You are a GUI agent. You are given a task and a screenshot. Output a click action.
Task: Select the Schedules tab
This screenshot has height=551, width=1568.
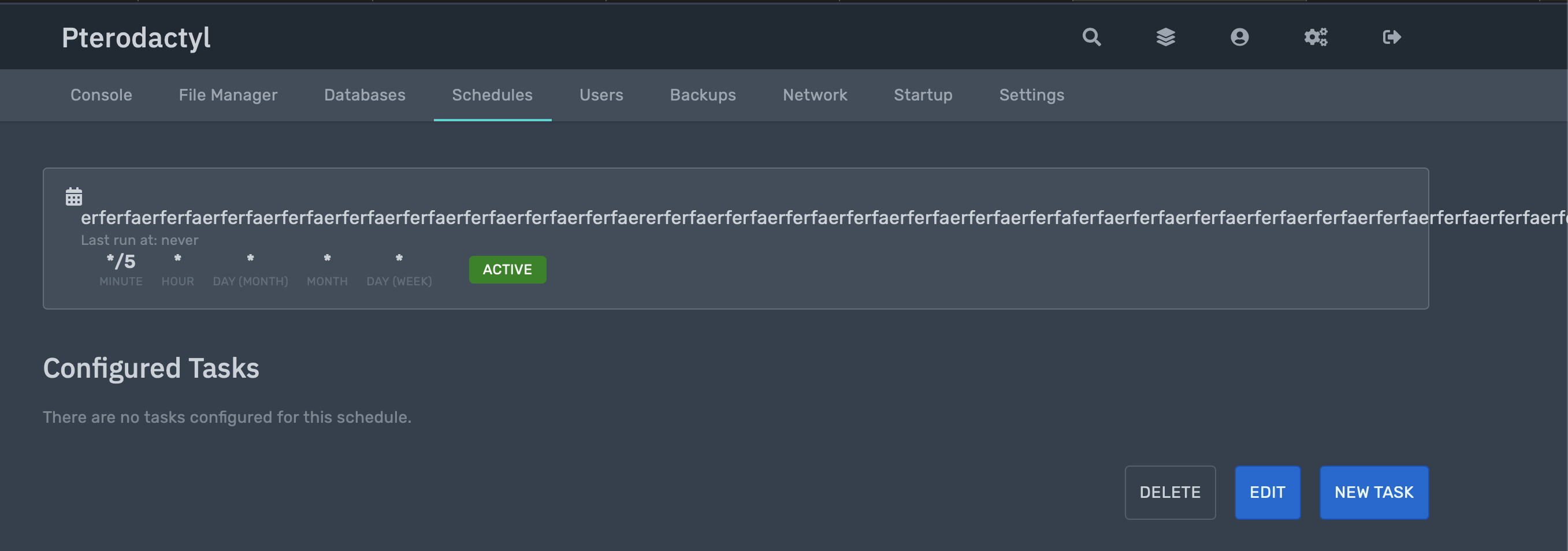click(x=492, y=95)
